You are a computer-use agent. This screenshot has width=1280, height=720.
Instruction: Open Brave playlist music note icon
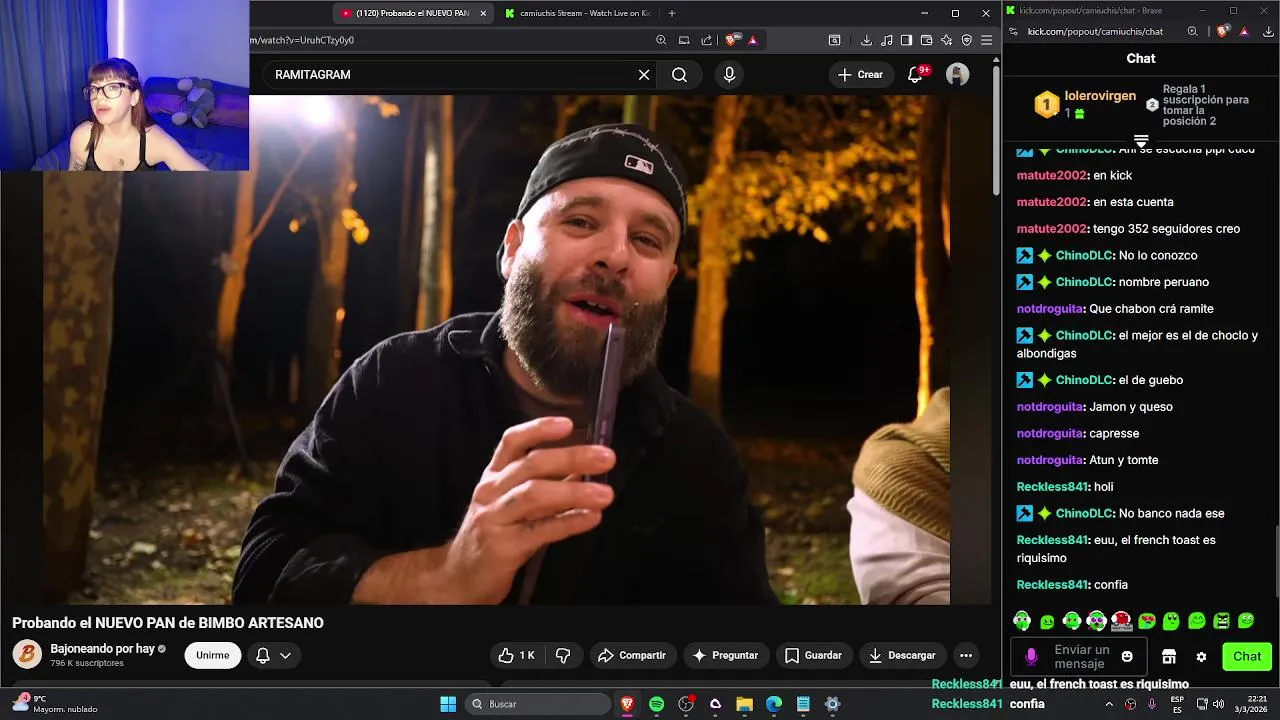886,40
